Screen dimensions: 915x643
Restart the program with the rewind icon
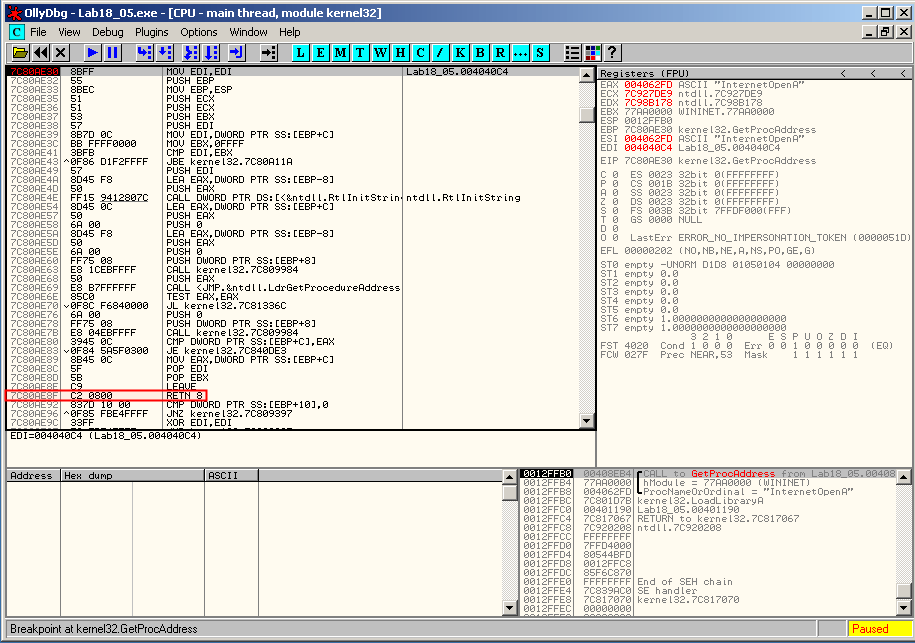point(40,52)
